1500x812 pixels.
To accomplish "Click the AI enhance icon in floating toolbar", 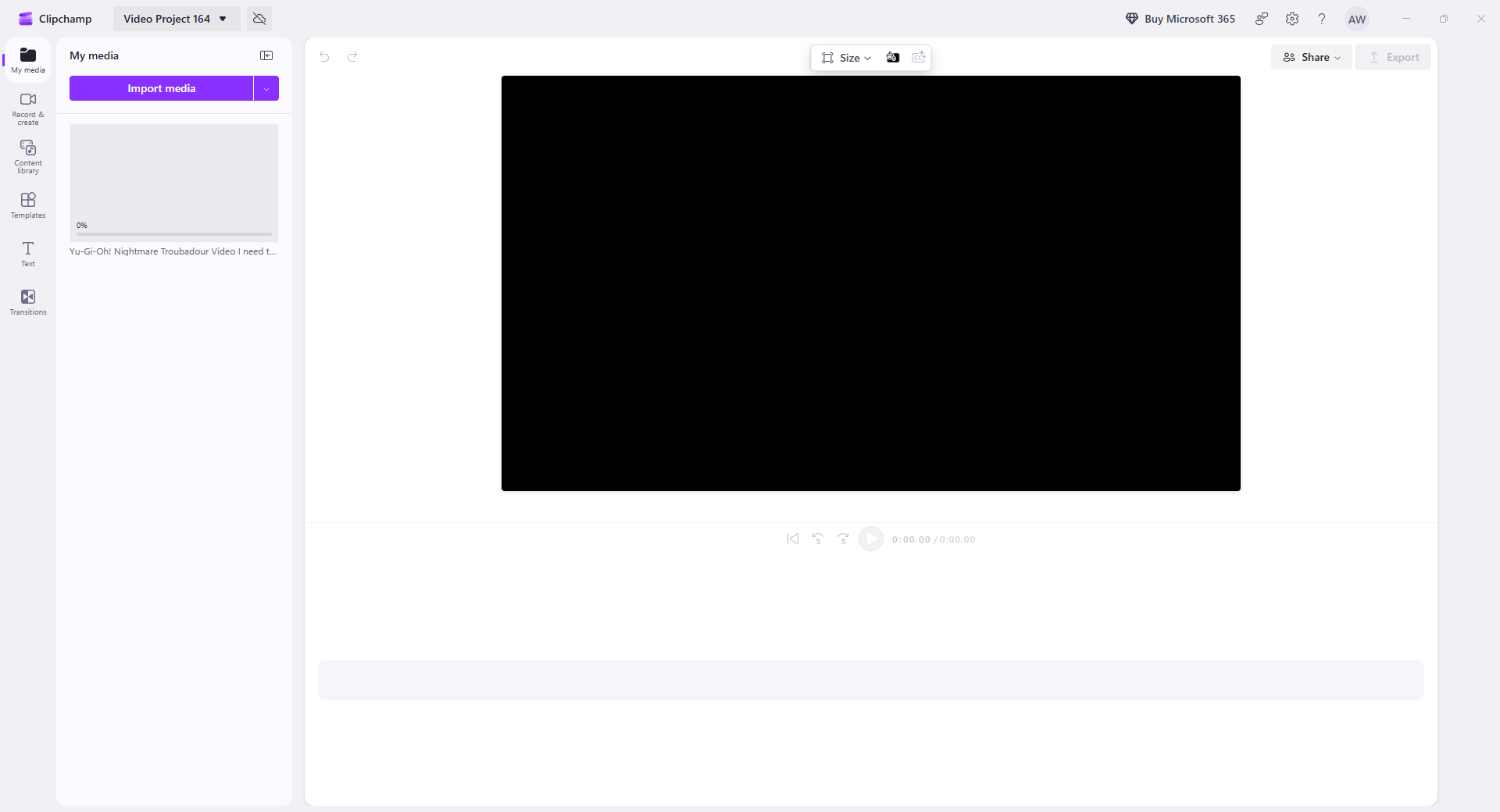I will pyautogui.click(x=919, y=57).
